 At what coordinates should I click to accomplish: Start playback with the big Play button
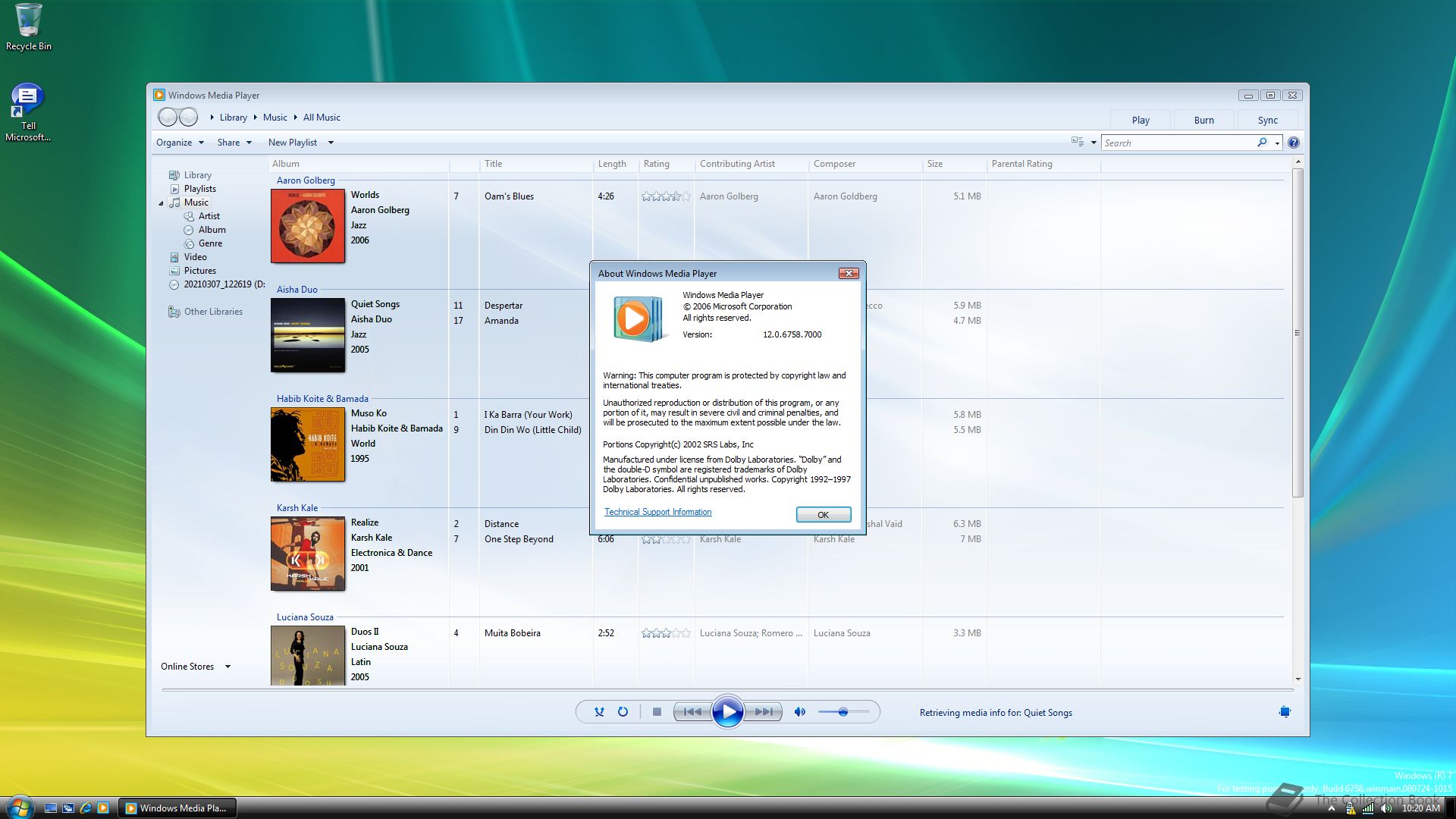click(728, 712)
